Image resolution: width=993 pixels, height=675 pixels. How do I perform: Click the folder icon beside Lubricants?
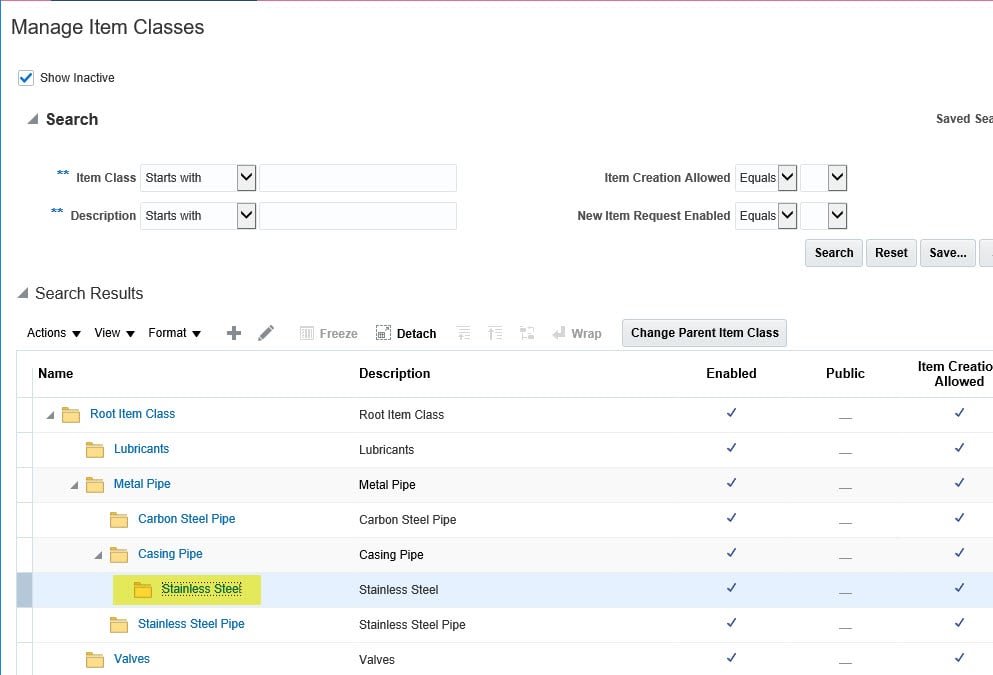pyautogui.click(x=95, y=450)
